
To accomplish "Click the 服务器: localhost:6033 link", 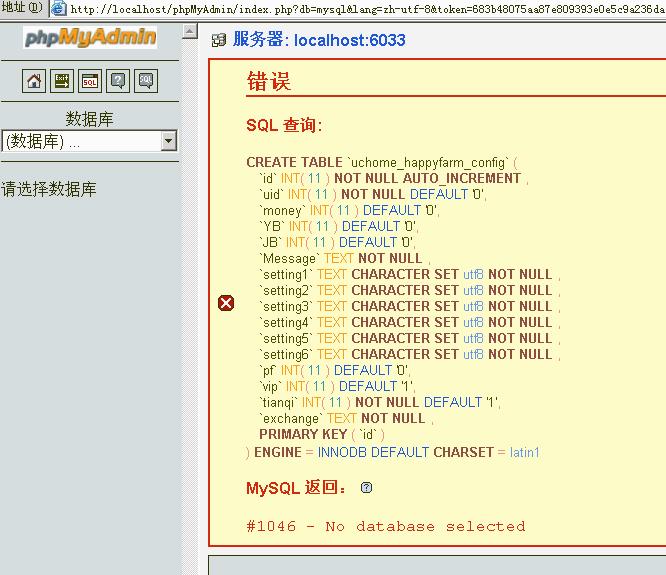I will (x=319, y=40).
